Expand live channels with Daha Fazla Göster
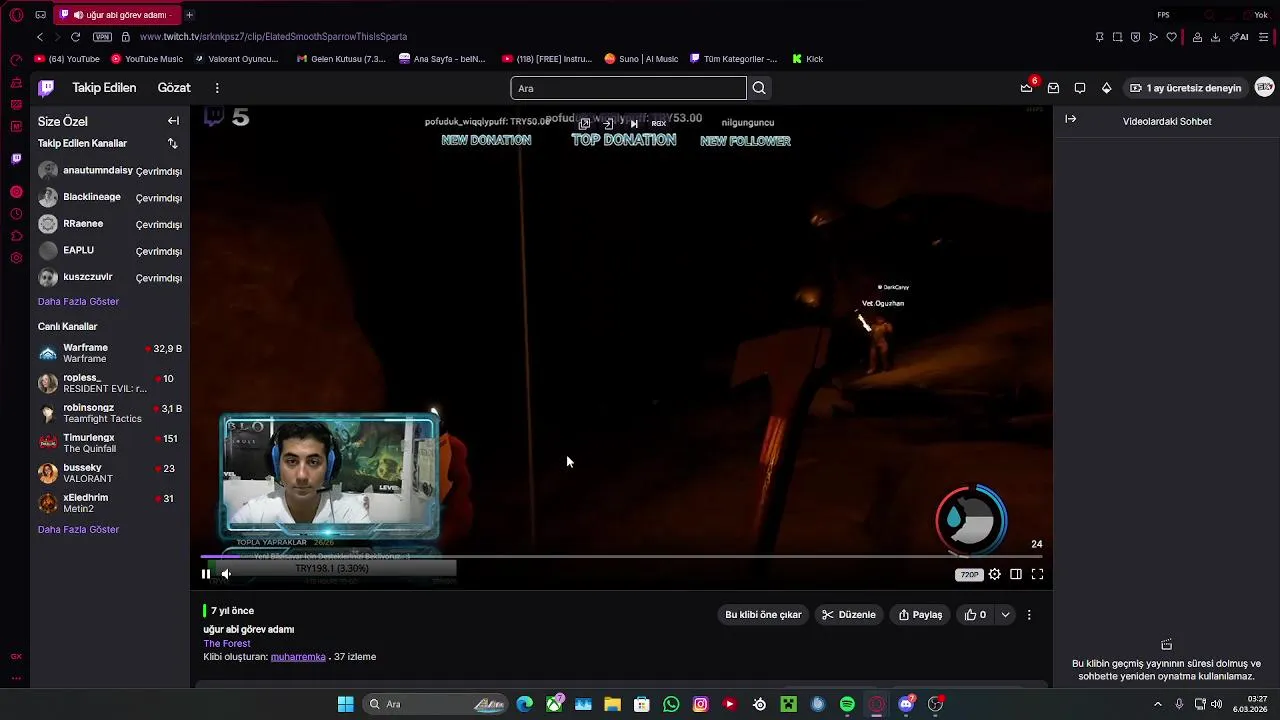 pyautogui.click(x=78, y=530)
